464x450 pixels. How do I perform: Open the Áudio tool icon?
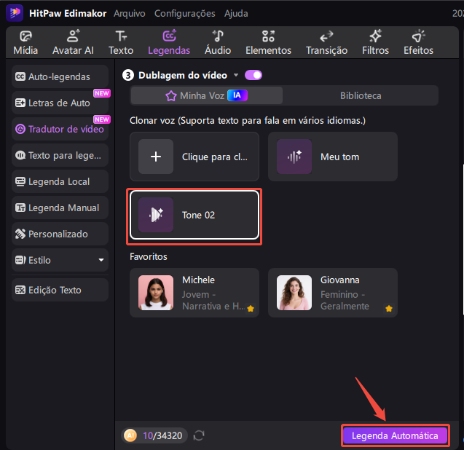218,36
